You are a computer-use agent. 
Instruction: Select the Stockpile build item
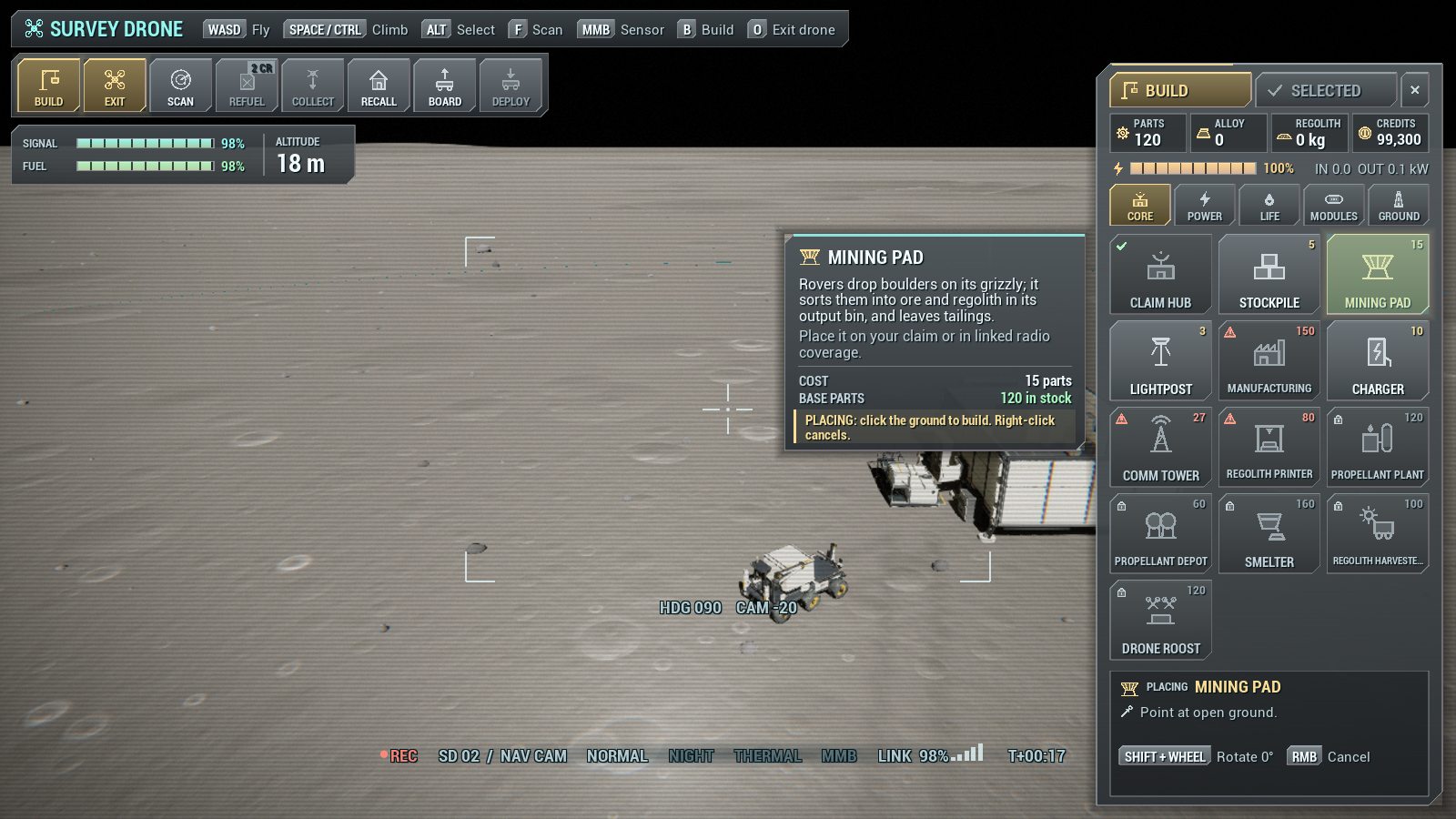click(x=1269, y=274)
